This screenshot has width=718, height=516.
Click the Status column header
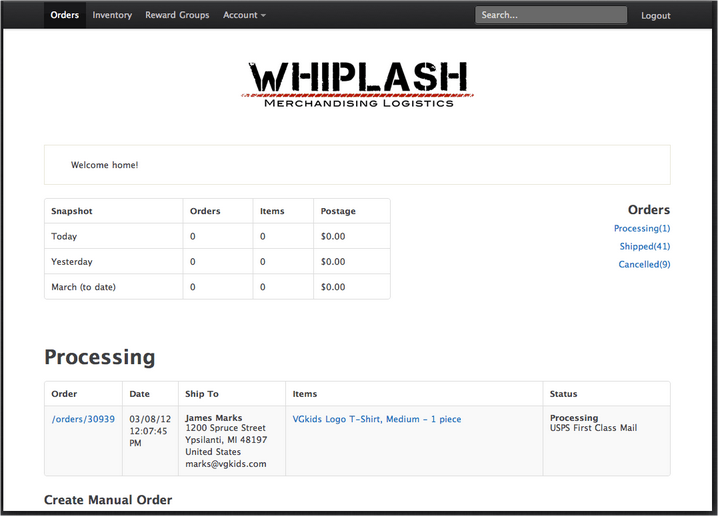point(563,394)
